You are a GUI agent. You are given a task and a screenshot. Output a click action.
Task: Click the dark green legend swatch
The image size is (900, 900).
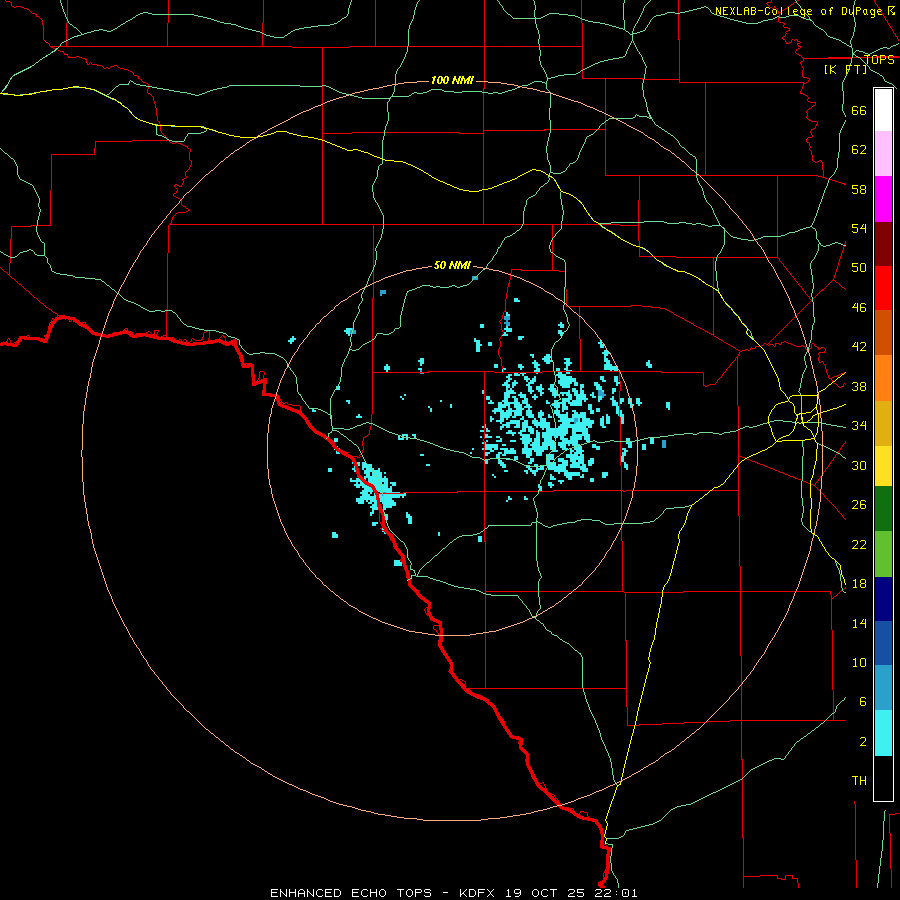(883, 509)
